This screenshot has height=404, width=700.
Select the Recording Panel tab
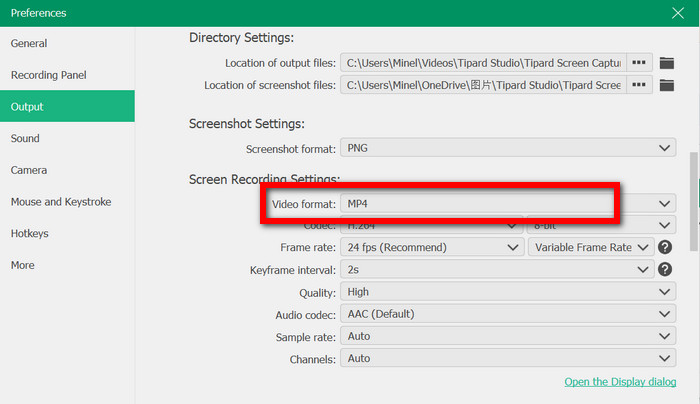point(49,75)
